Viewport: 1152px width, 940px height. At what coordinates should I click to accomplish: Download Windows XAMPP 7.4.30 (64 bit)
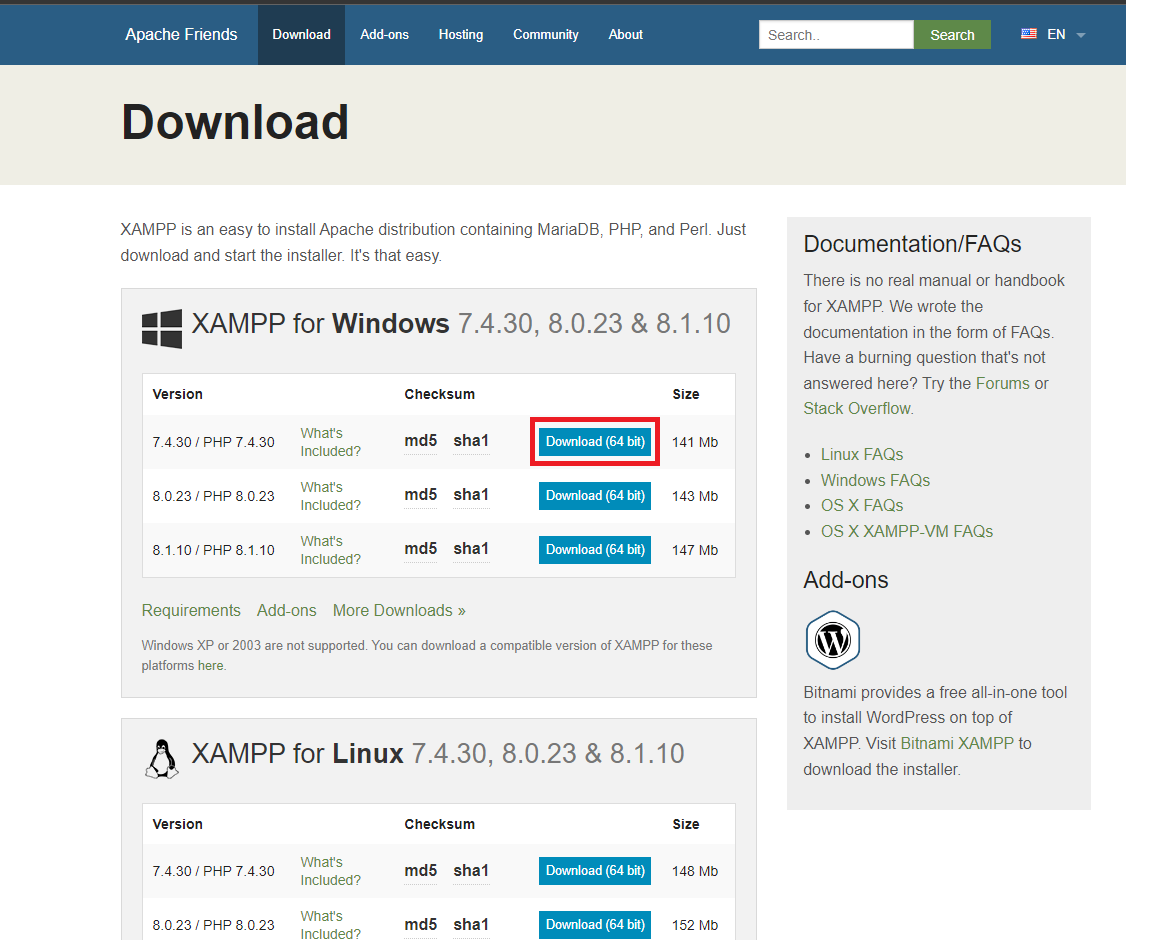[x=595, y=442]
